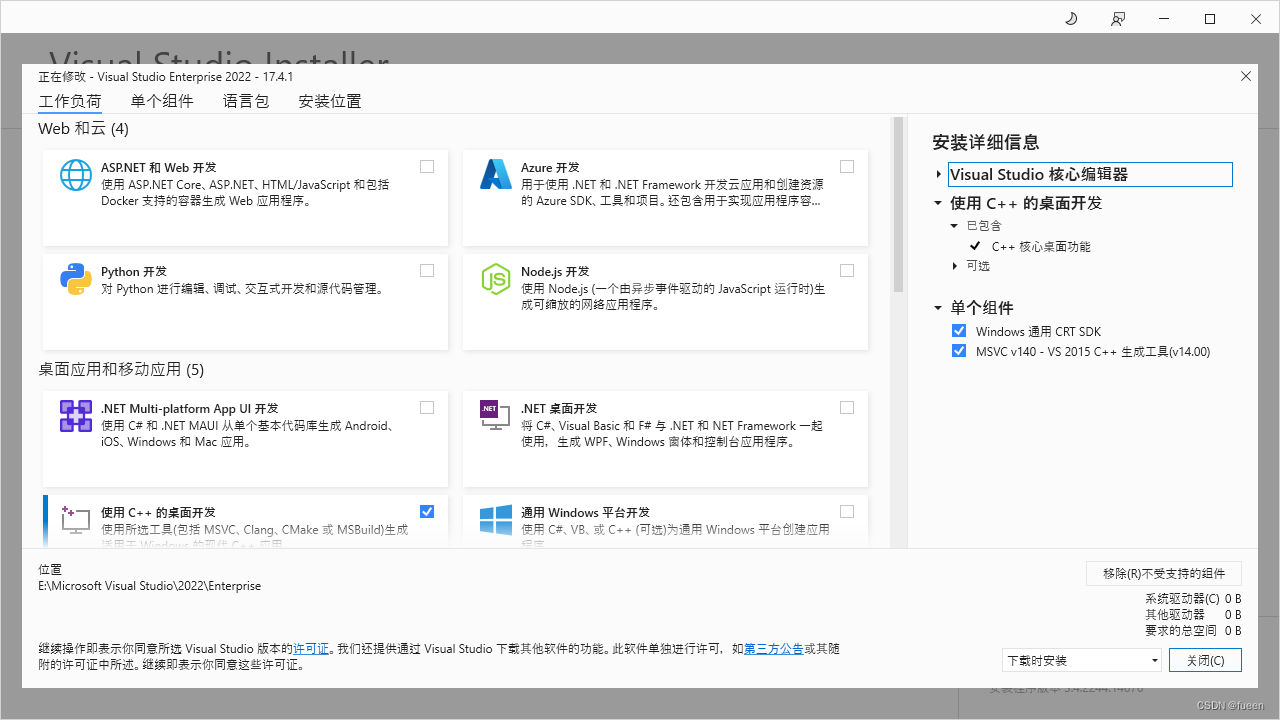Open the 安装位置 tab
The image size is (1280, 720).
330,101
